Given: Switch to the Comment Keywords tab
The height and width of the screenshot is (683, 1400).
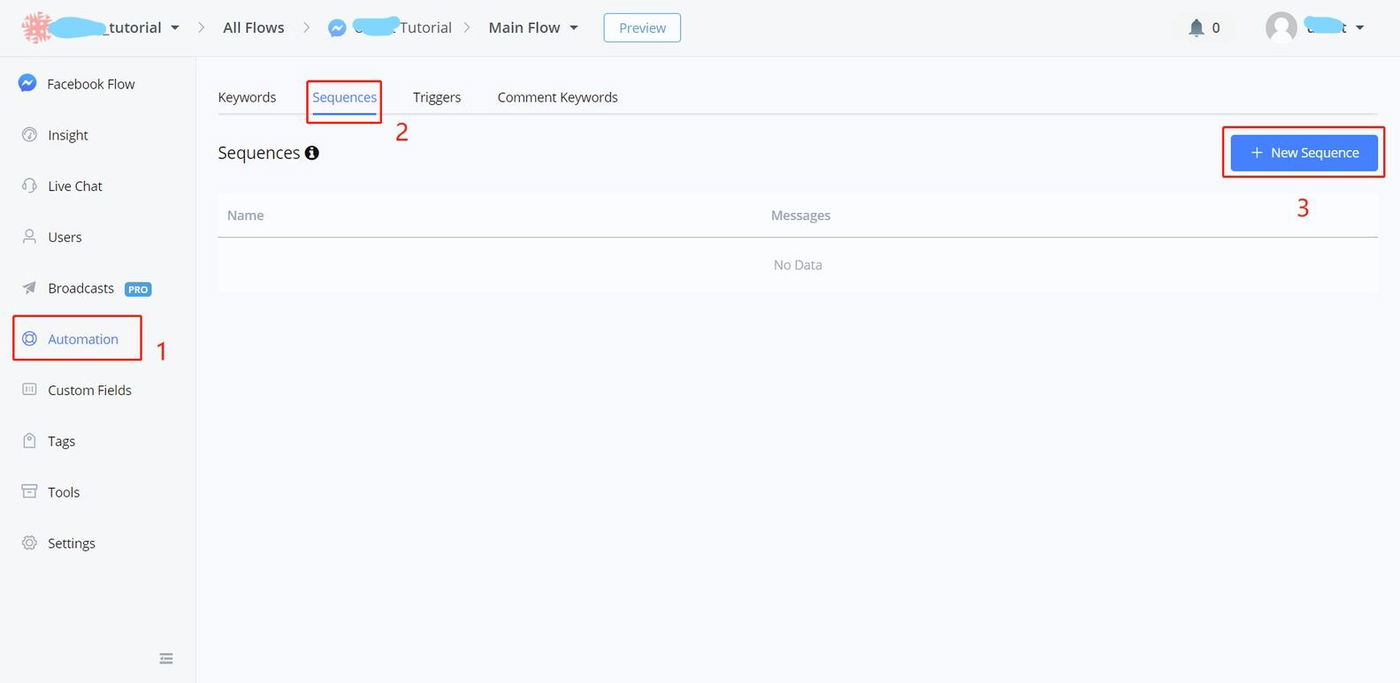Looking at the screenshot, I should coord(557,97).
